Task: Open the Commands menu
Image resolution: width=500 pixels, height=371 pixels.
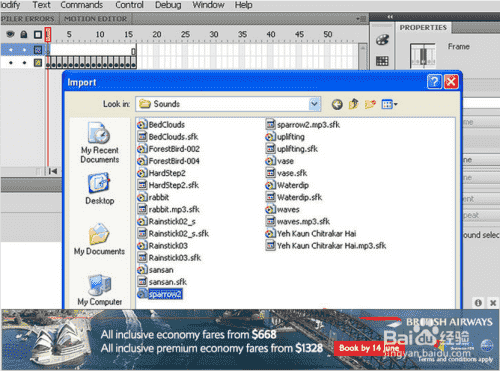Action: pos(82,5)
